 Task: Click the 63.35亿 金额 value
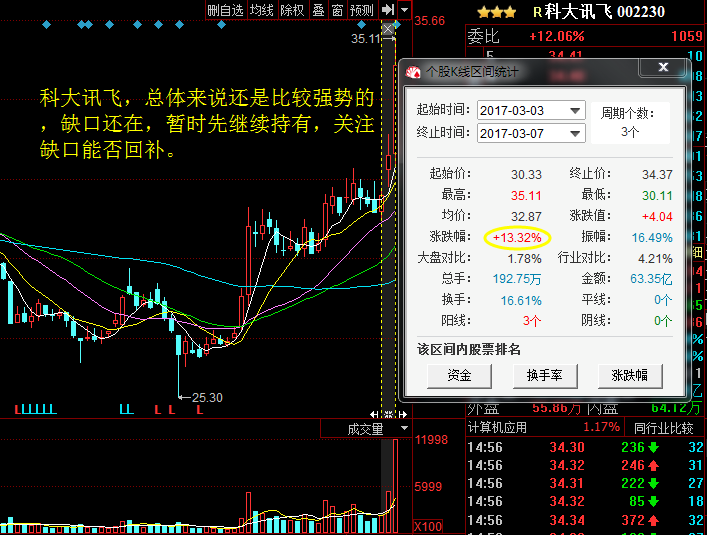point(651,279)
